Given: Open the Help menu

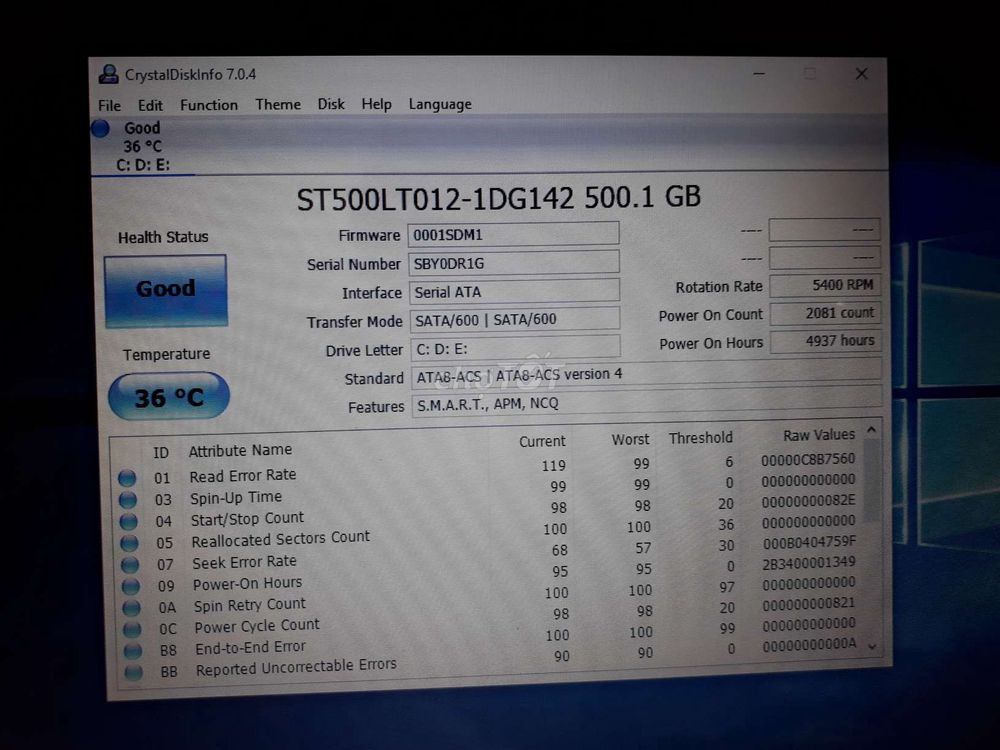Looking at the screenshot, I should [x=376, y=104].
